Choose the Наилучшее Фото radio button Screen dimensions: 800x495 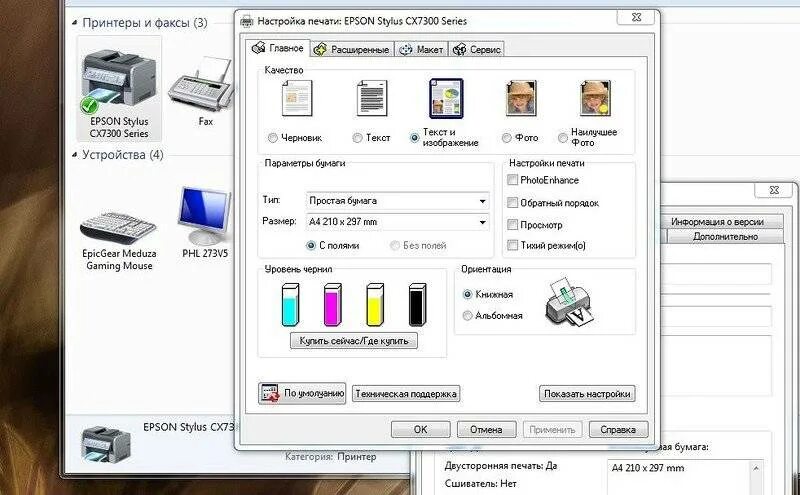(562, 138)
